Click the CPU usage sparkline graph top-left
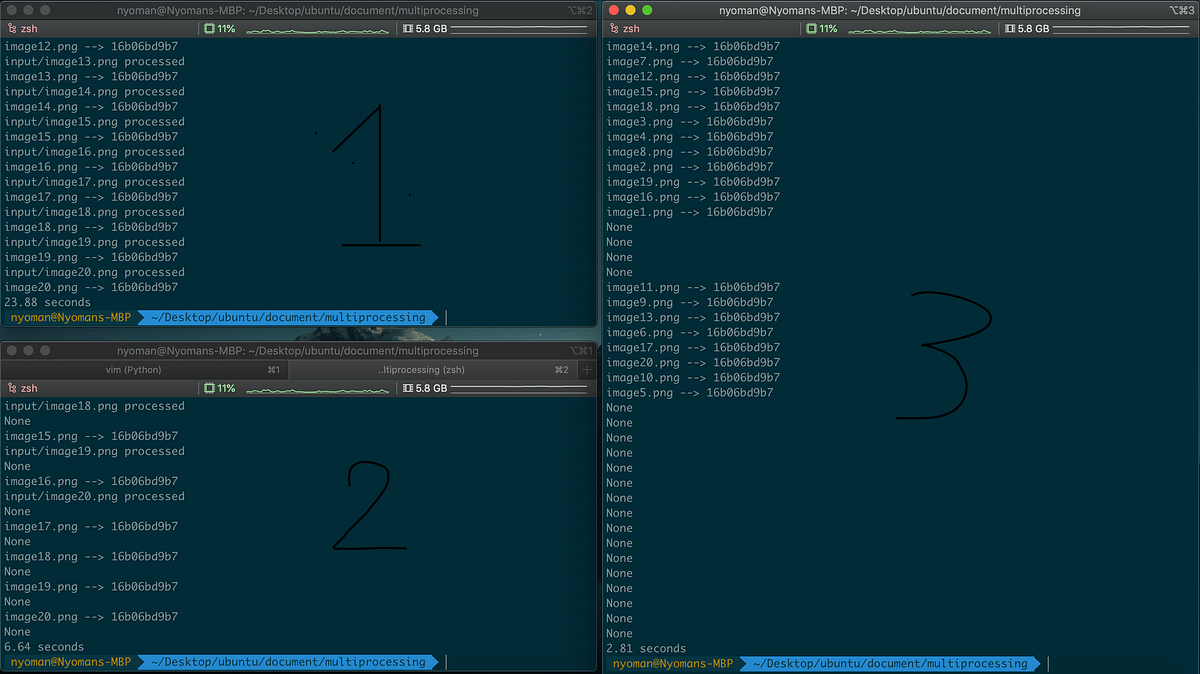1200x674 pixels. pos(317,29)
